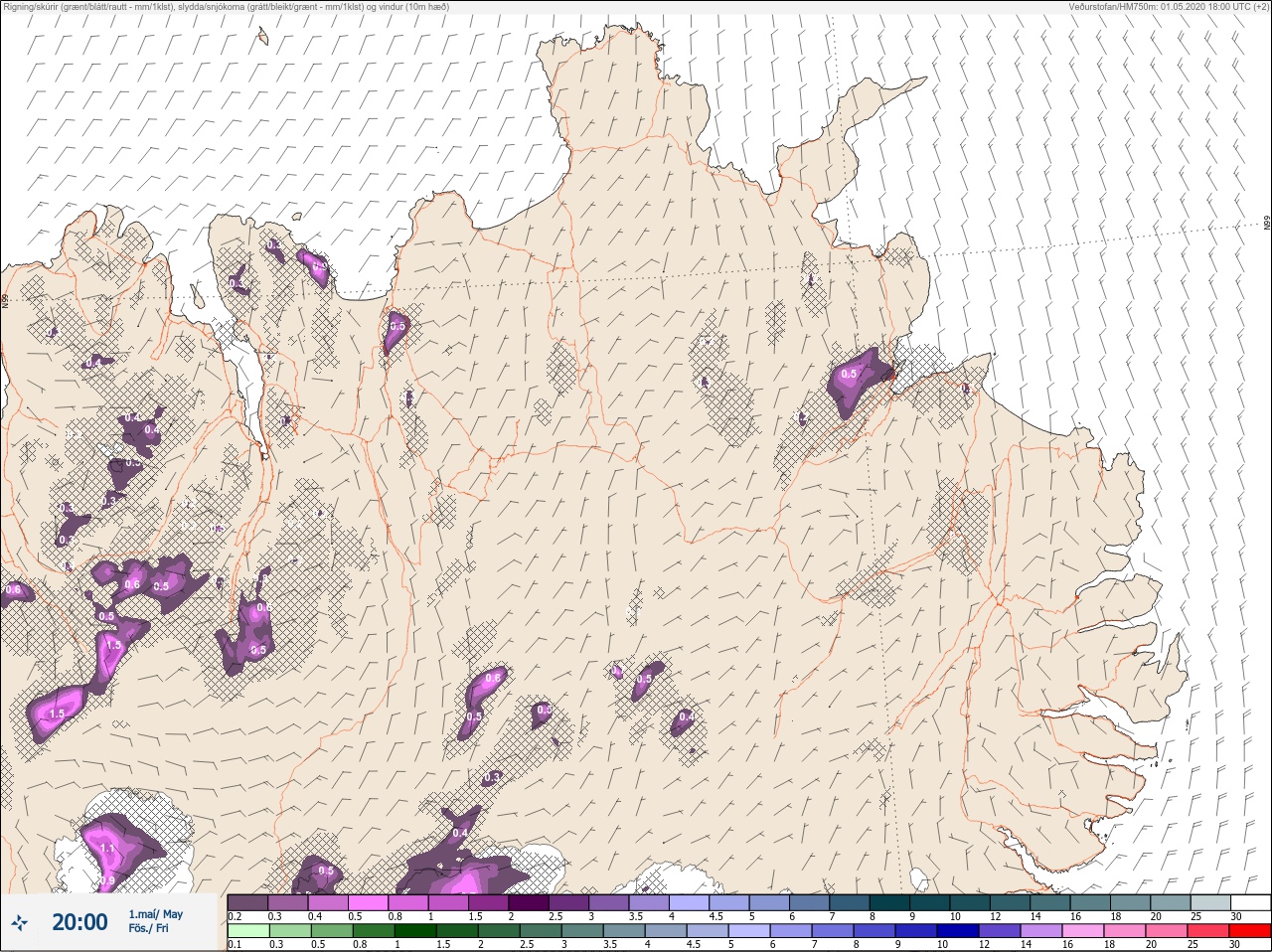Select the upper legend swatch labeled 1.5
Image resolution: width=1272 pixels, height=952 pixels.
(489, 903)
